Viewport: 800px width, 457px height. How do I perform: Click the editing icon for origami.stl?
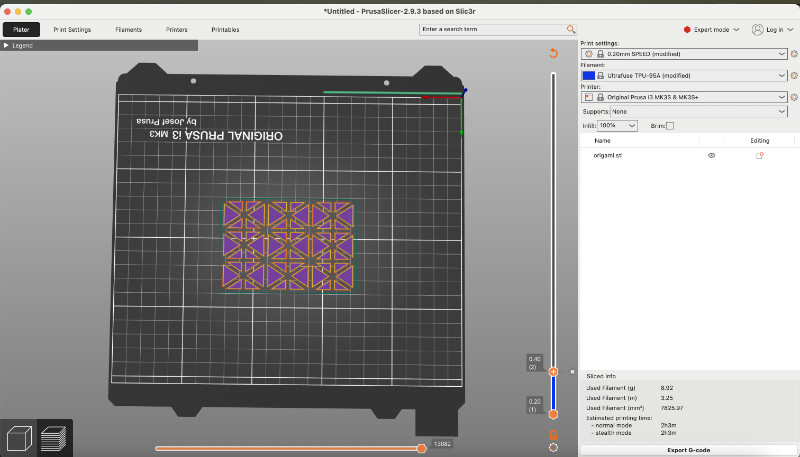click(x=760, y=156)
